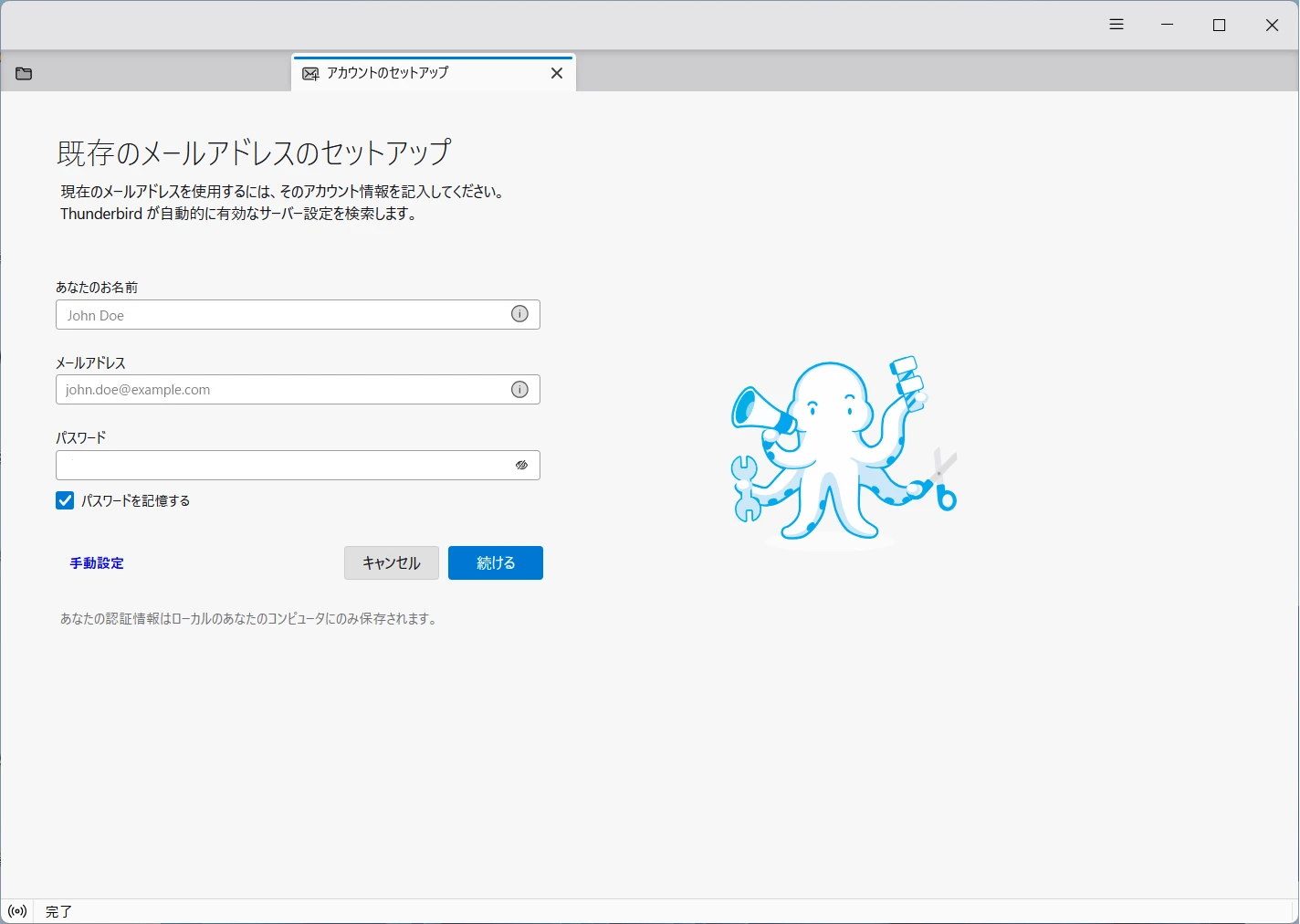This screenshot has width=1300, height=924.
Task: Click the メールアドレス input field
Action: pos(274,389)
